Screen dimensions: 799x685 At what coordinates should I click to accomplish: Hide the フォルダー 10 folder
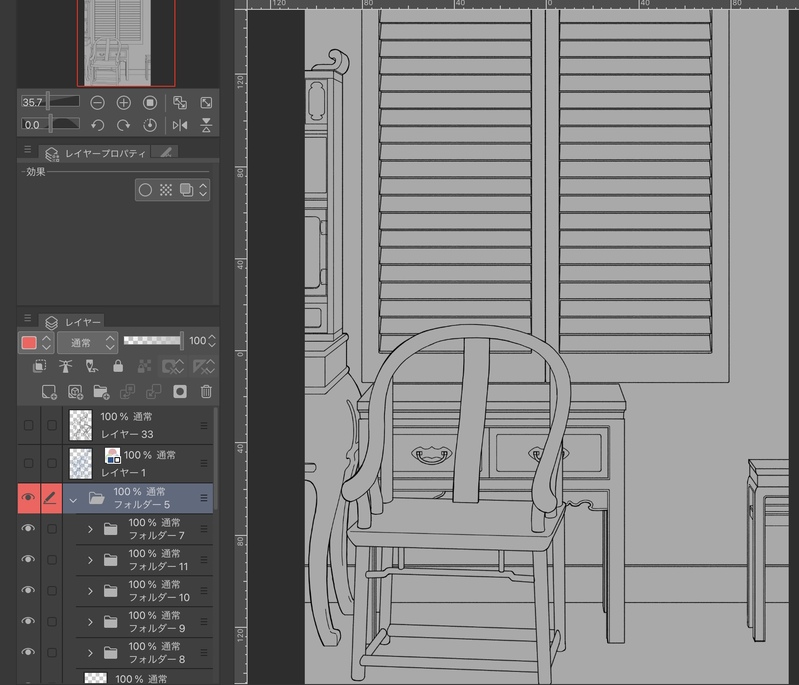tap(28, 590)
